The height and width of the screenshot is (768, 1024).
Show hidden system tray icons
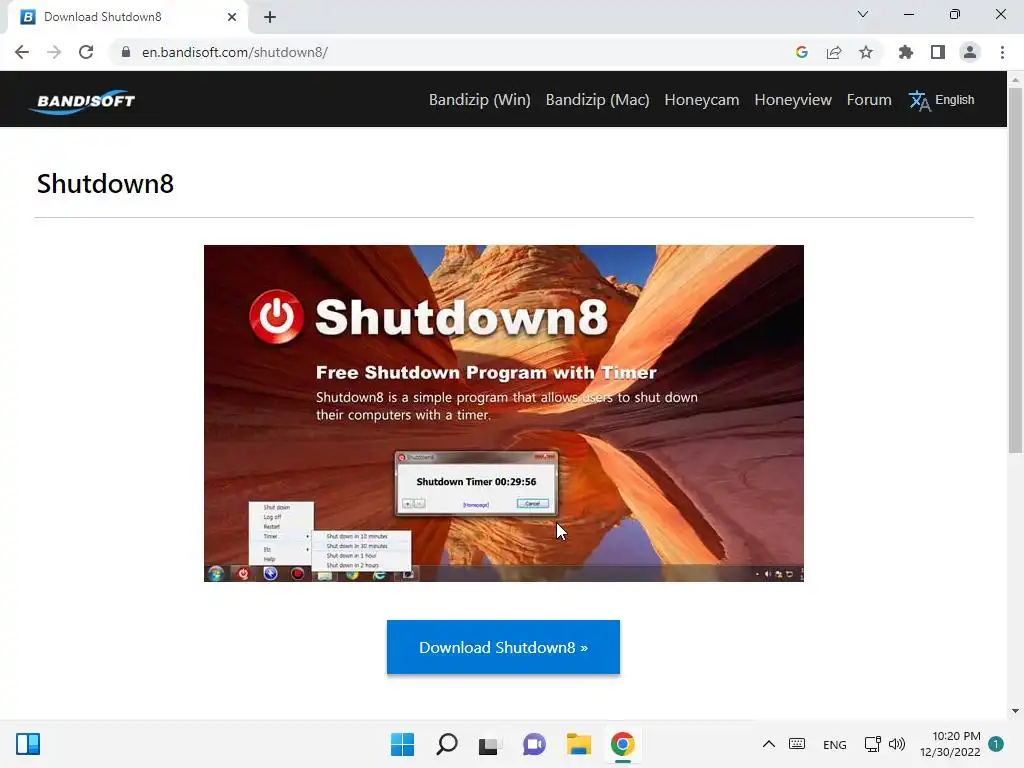tap(769, 744)
